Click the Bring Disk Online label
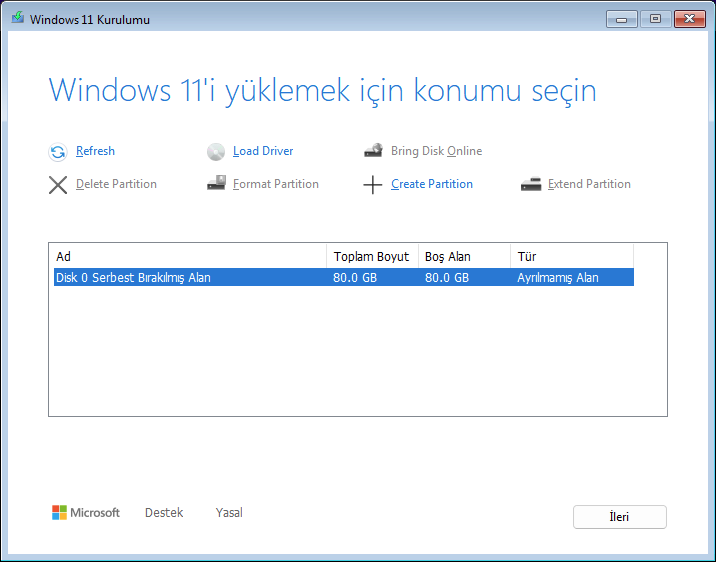The image size is (716, 562). [436, 151]
